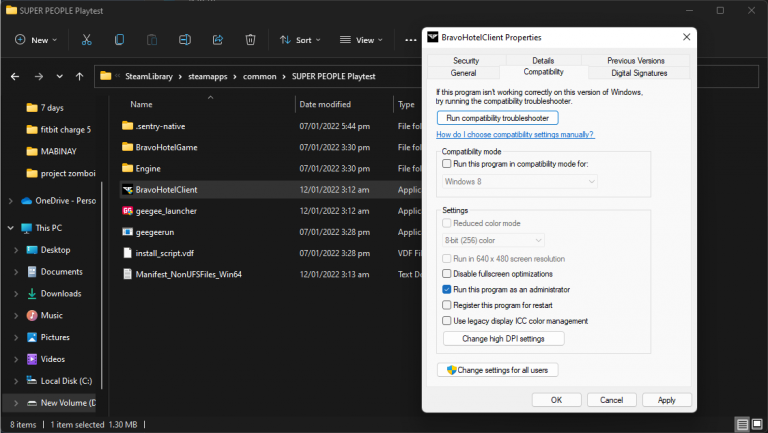Screen dimensions: 768x433
Task: Switch to the Digital Signatures tab
Action: coord(639,73)
